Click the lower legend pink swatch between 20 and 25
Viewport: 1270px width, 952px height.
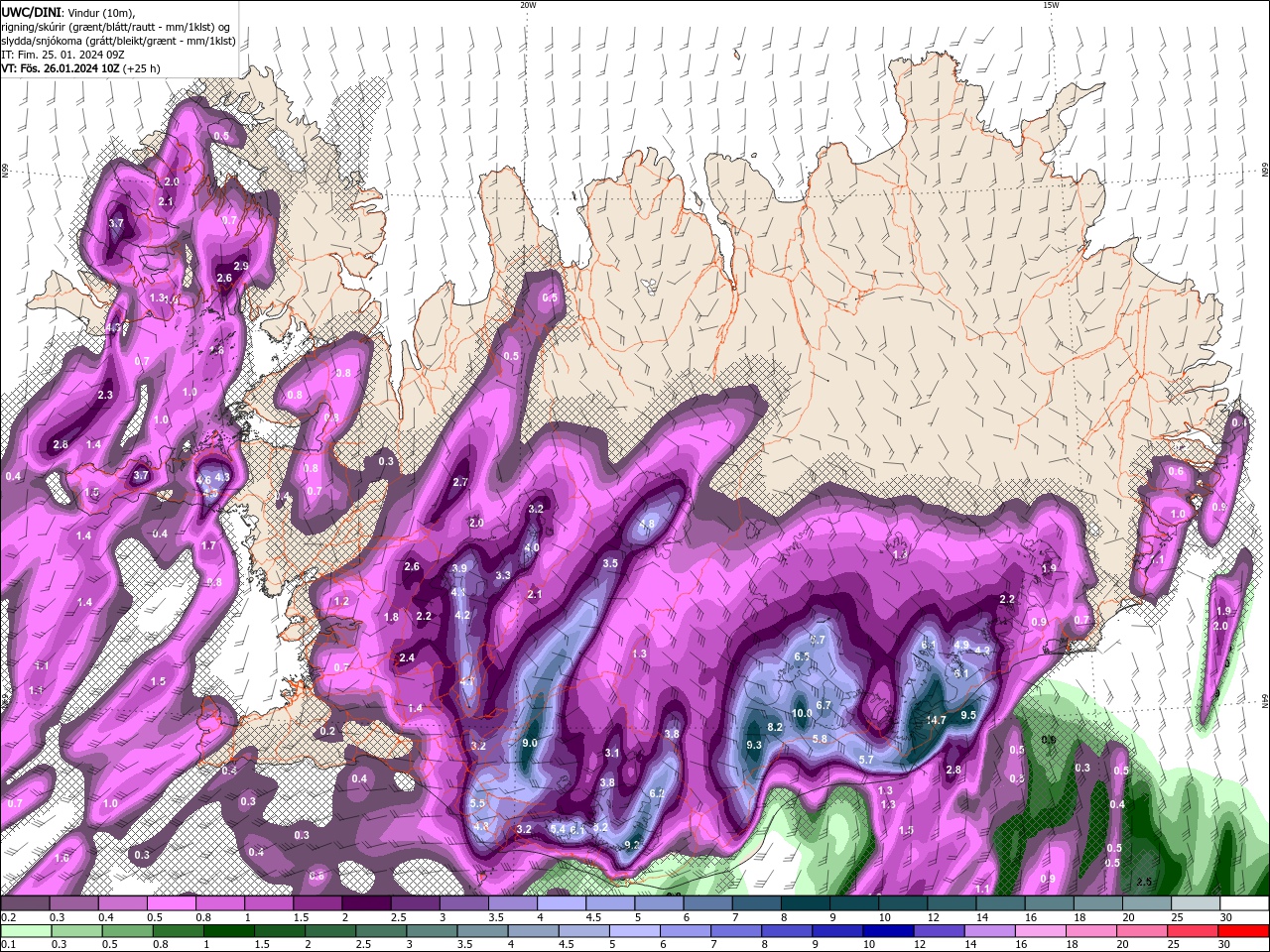(1142, 931)
